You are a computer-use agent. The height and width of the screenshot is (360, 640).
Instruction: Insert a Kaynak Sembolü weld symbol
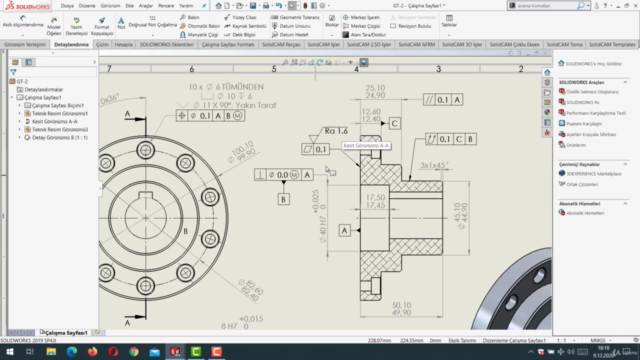point(245,26)
